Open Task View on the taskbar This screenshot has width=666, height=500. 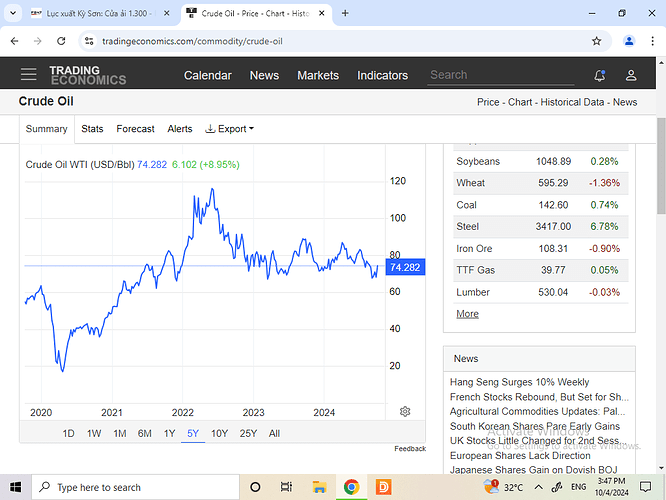(x=286, y=487)
